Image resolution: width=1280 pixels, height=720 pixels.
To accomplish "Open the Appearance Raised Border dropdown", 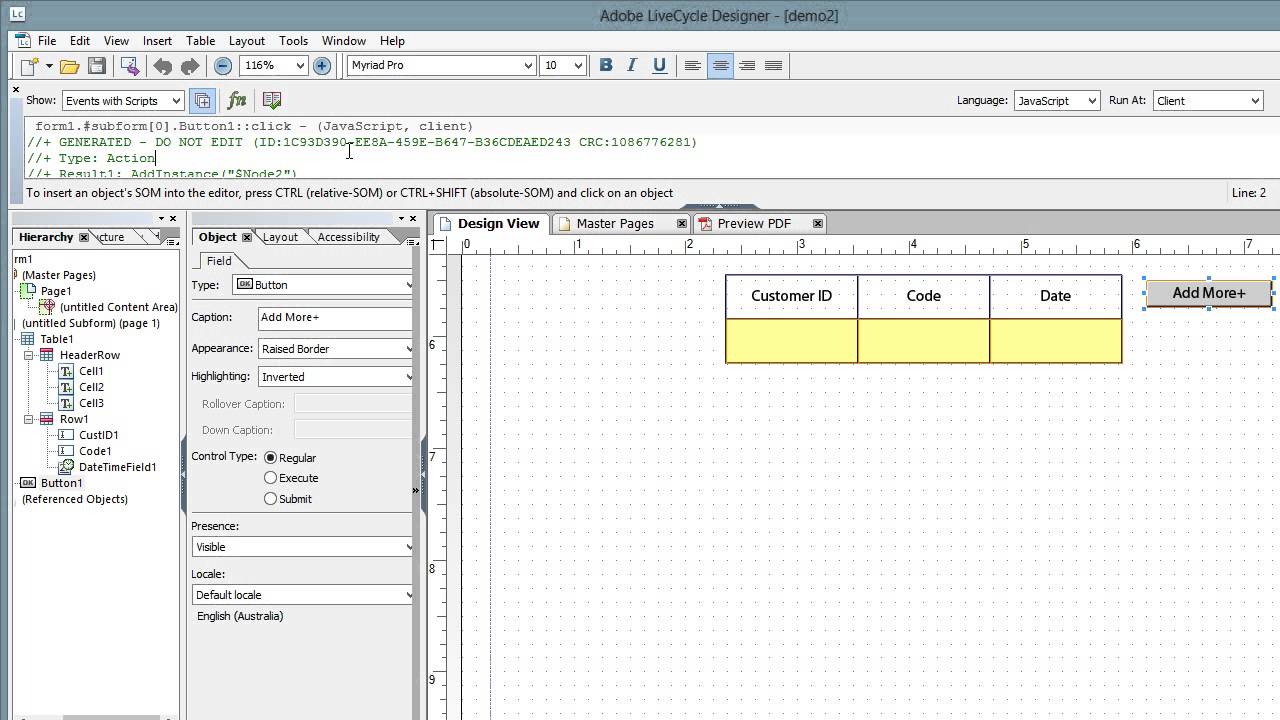I will [408, 349].
